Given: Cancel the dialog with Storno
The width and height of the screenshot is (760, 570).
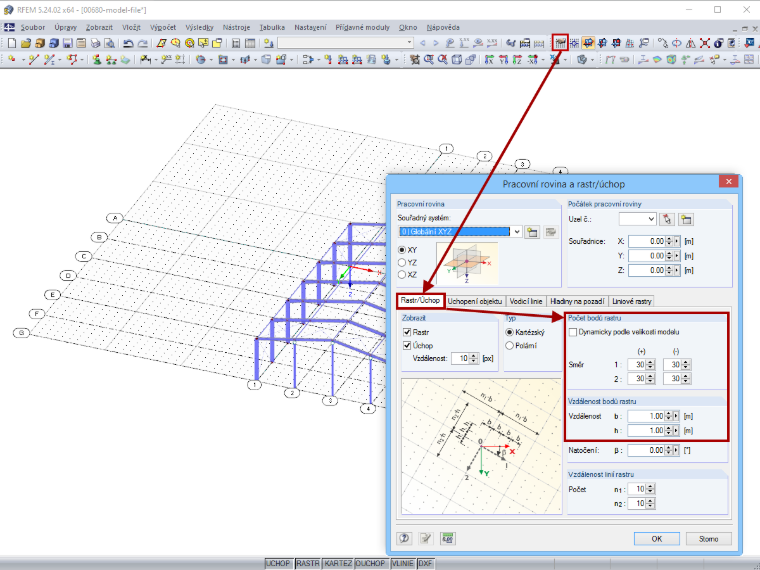Looking at the screenshot, I should [x=708, y=538].
